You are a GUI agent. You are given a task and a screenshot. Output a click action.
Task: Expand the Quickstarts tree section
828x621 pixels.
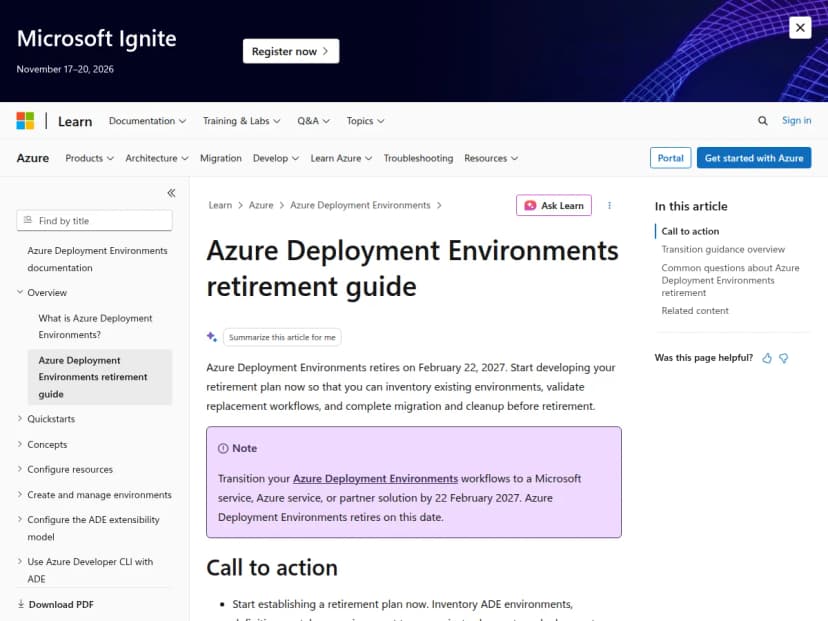[x=20, y=418]
